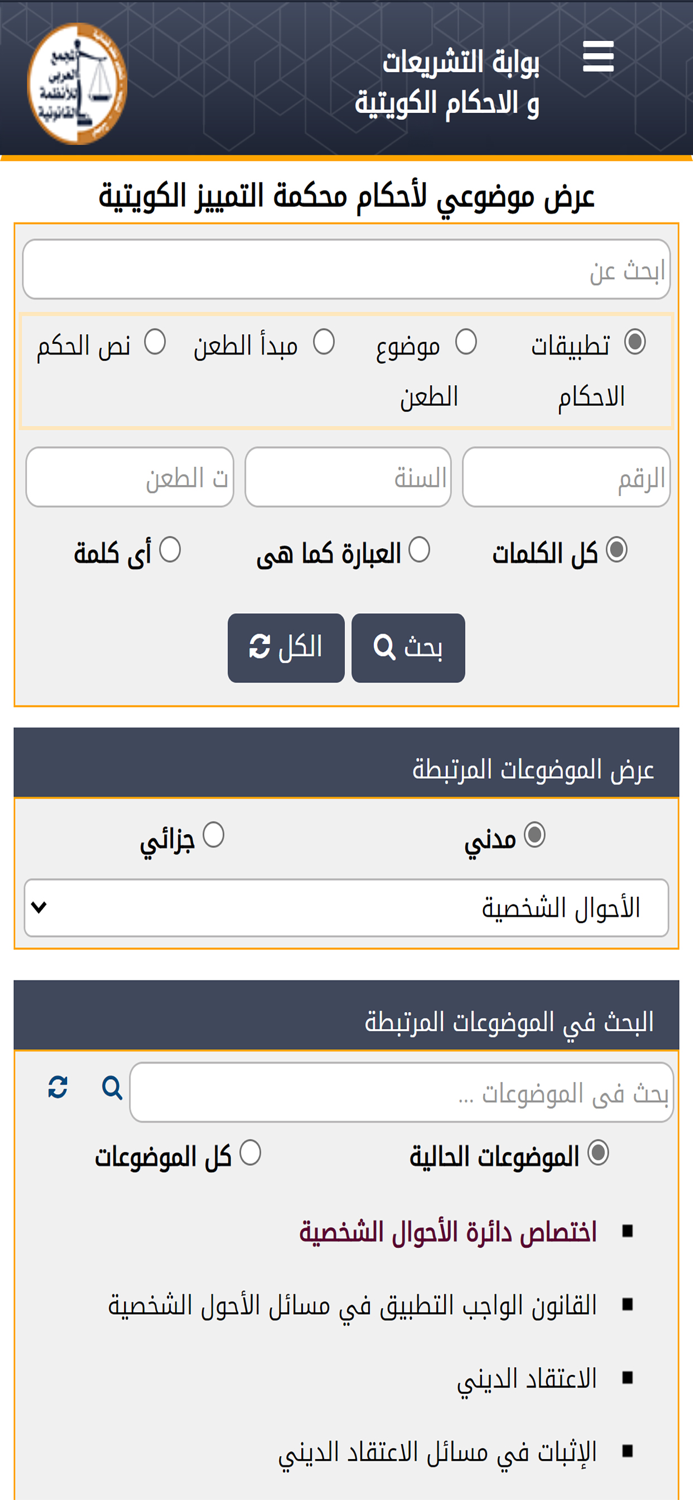Click the ابحث عن search field
The width and height of the screenshot is (693, 1500).
tap(346, 269)
